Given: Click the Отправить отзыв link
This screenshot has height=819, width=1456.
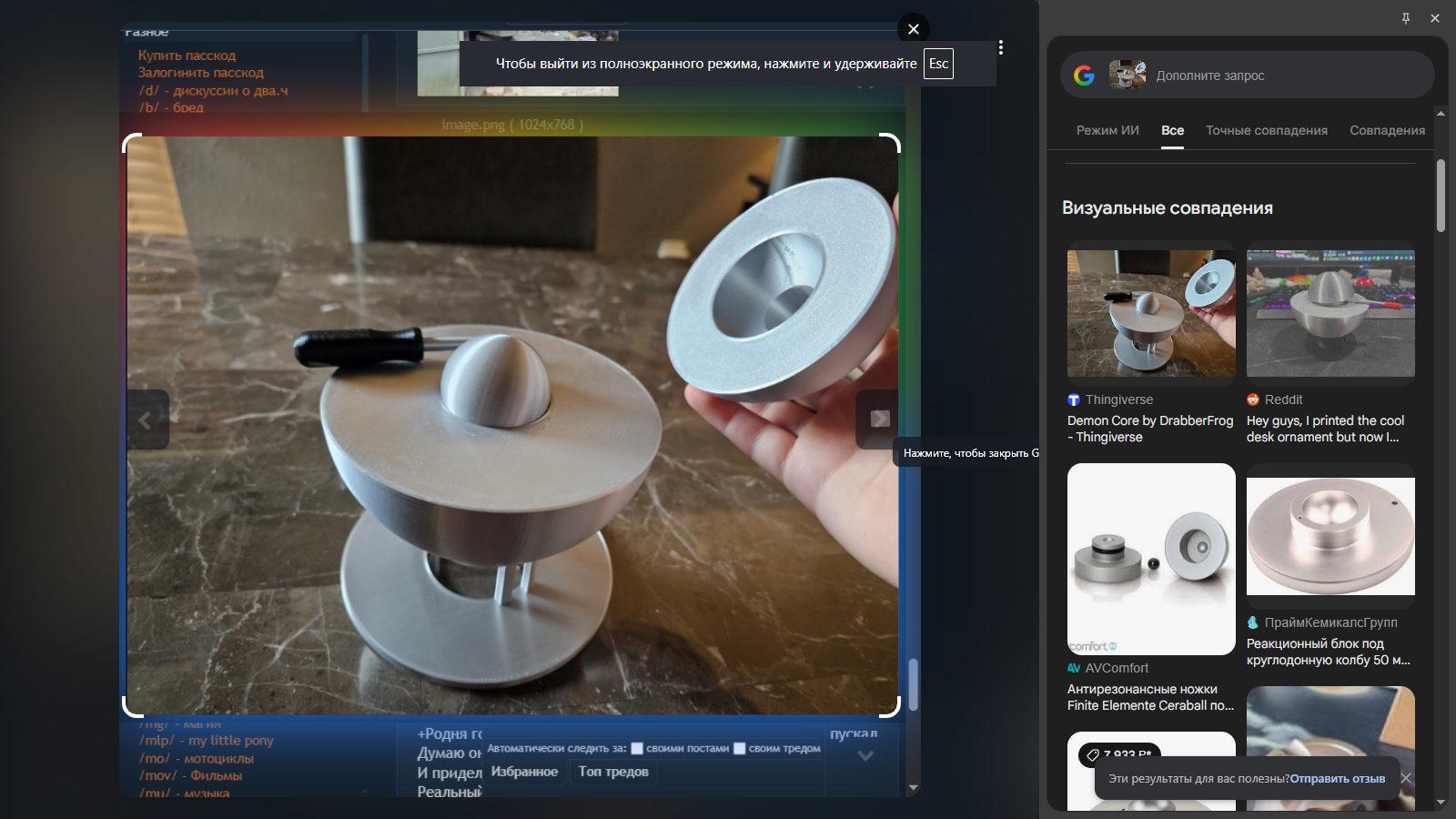Looking at the screenshot, I should (x=1338, y=779).
